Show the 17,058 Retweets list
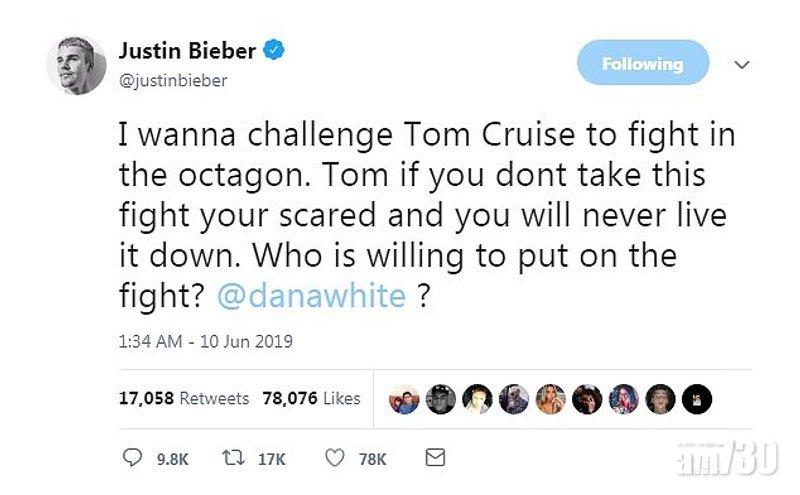The width and height of the screenshot is (800, 495). click(183, 398)
